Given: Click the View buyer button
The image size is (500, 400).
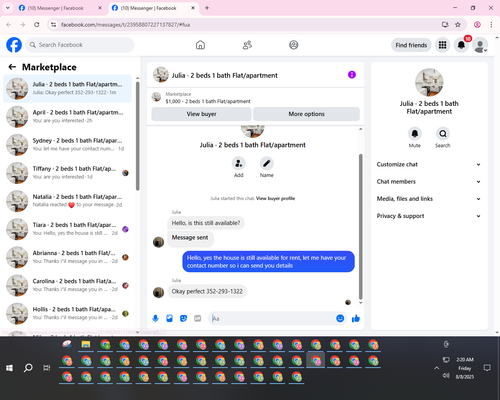Looking at the screenshot, I should click(x=201, y=114).
